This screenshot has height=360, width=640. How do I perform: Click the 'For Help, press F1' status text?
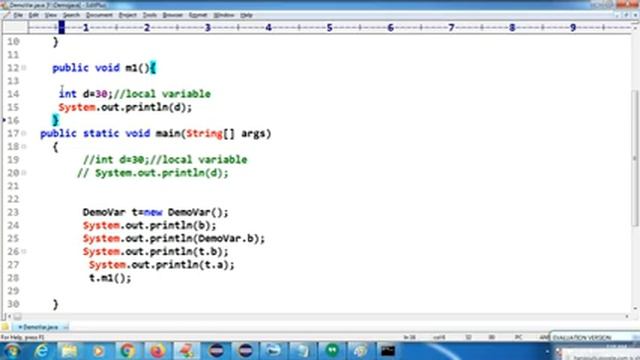pyautogui.click(x=22, y=337)
